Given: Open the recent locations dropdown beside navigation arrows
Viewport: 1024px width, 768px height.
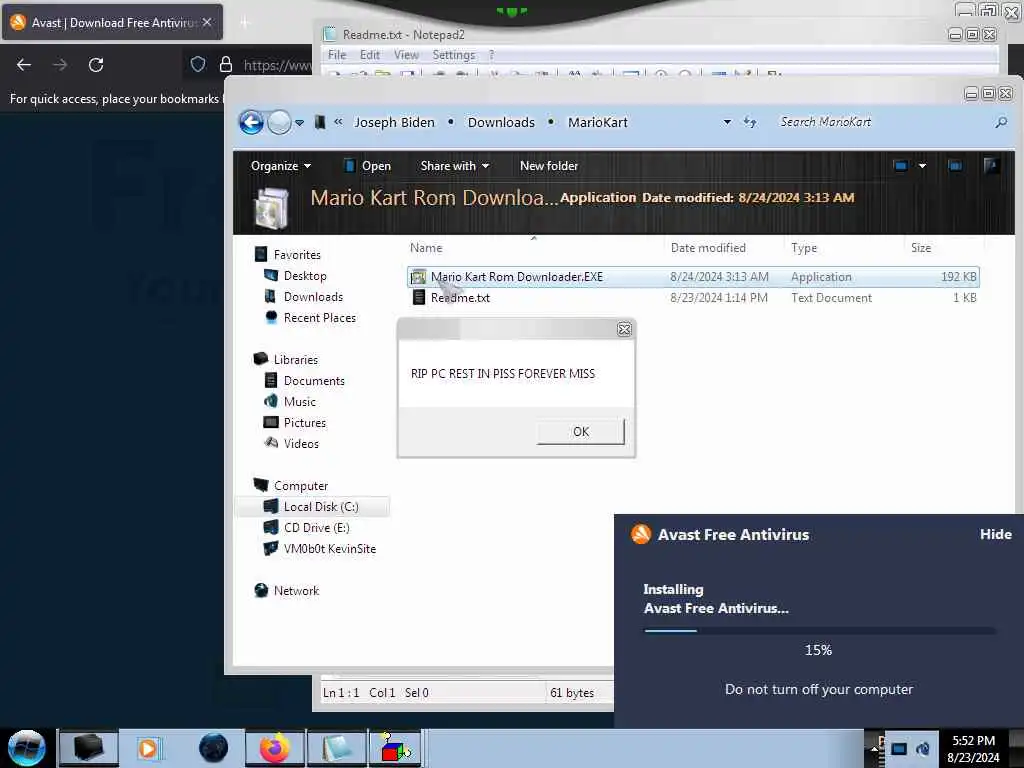Looking at the screenshot, I should [299, 123].
